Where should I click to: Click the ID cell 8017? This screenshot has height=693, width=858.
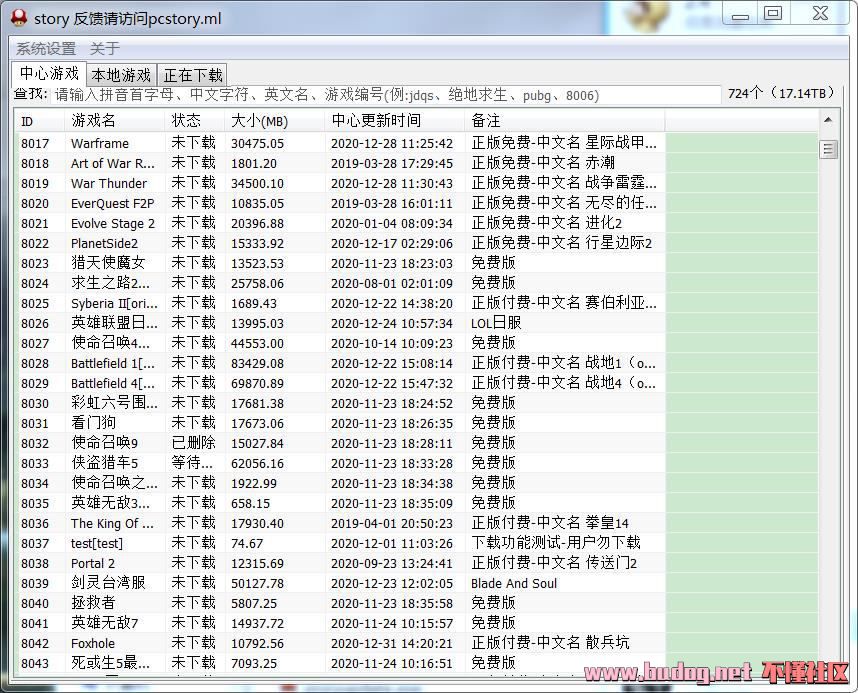pyautogui.click(x=35, y=143)
